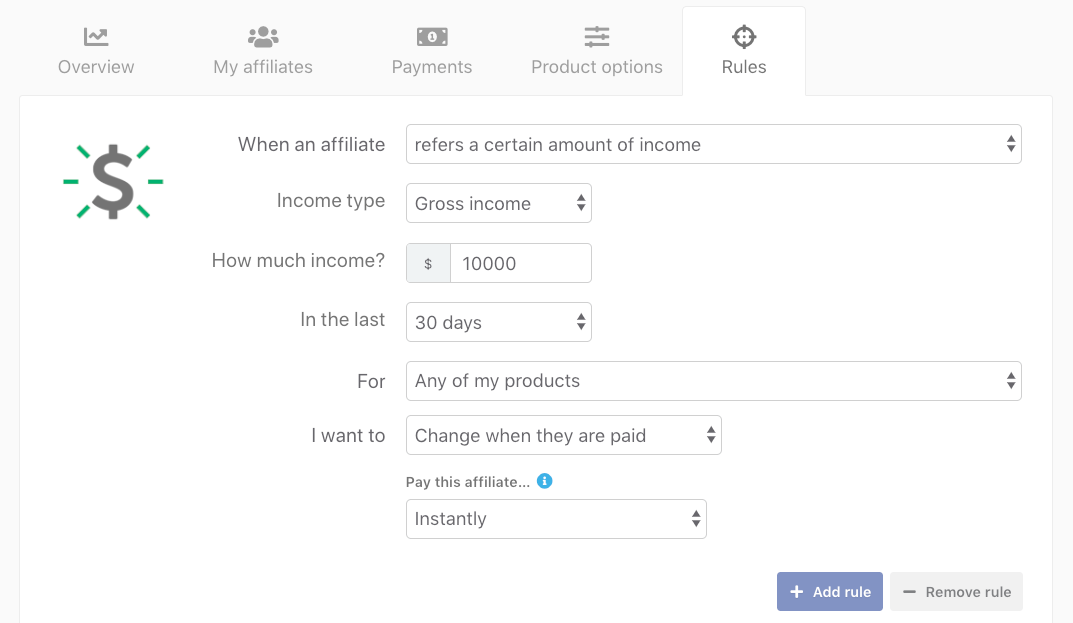The image size is (1073, 623).
Task: Expand the 'Pay this affiliate' Instantly dropdown
Action: pos(556,519)
